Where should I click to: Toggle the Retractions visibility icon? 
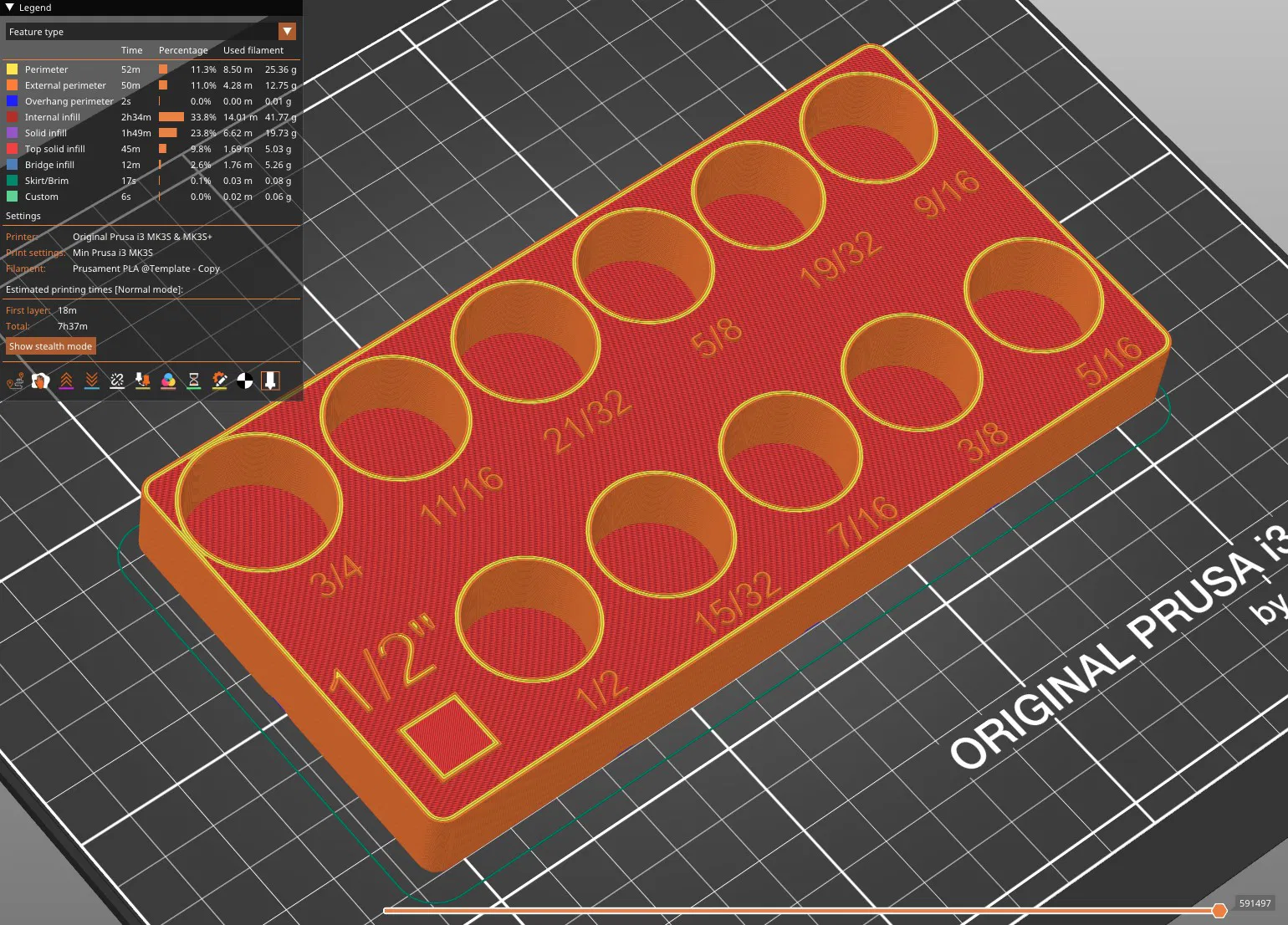[x=66, y=381]
